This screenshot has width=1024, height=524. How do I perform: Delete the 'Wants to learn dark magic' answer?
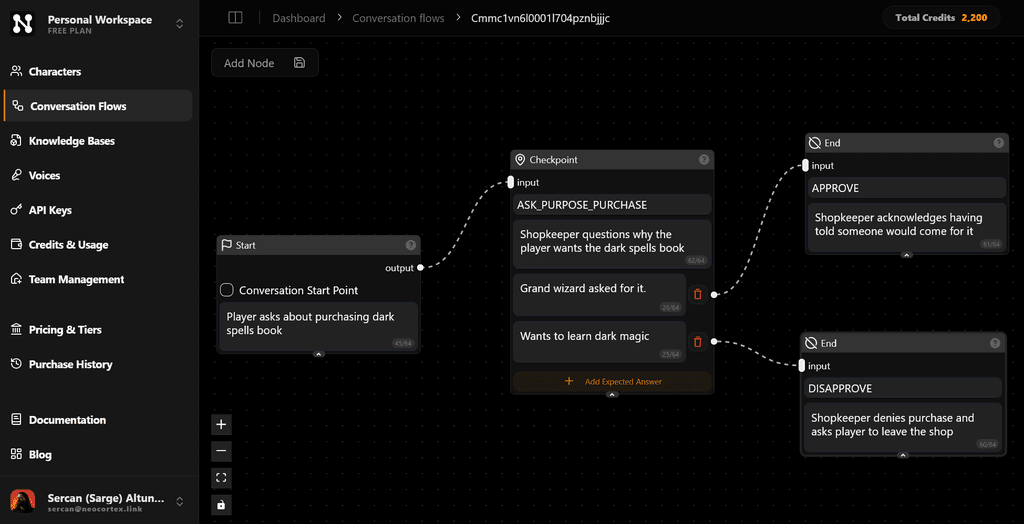tap(697, 341)
